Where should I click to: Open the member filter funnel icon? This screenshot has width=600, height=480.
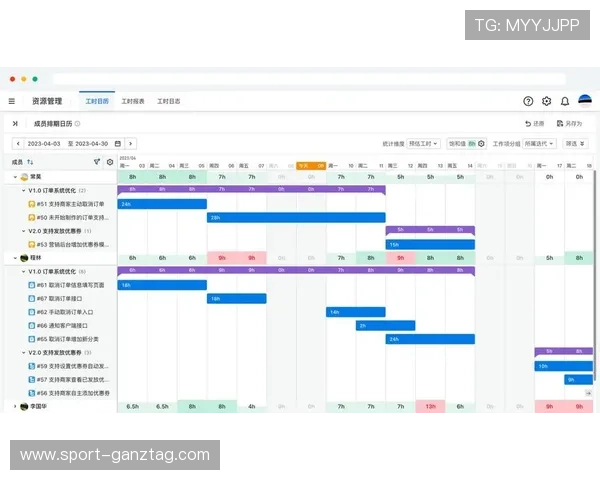(x=97, y=162)
